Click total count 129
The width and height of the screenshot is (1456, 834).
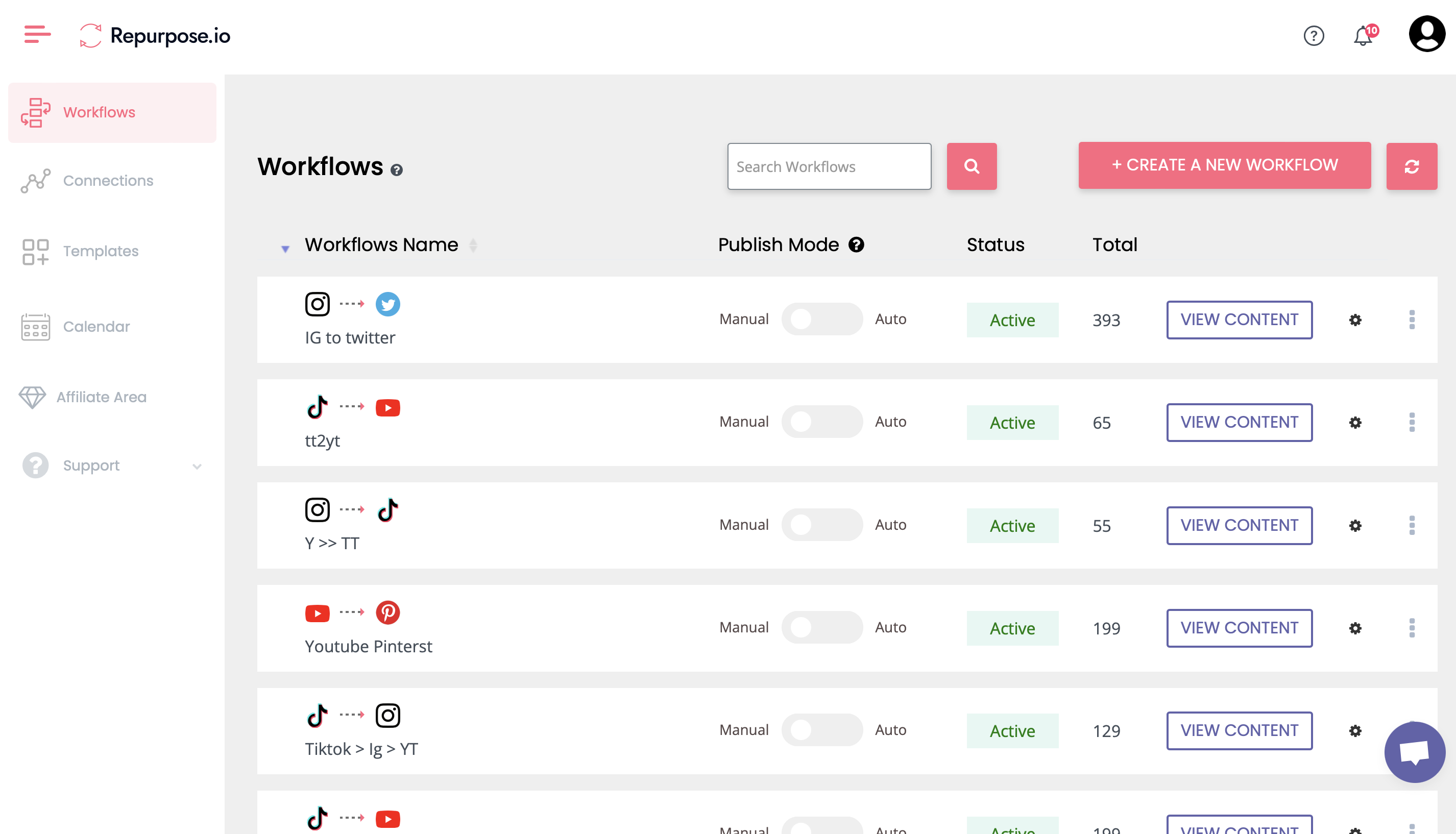coord(1106,731)
